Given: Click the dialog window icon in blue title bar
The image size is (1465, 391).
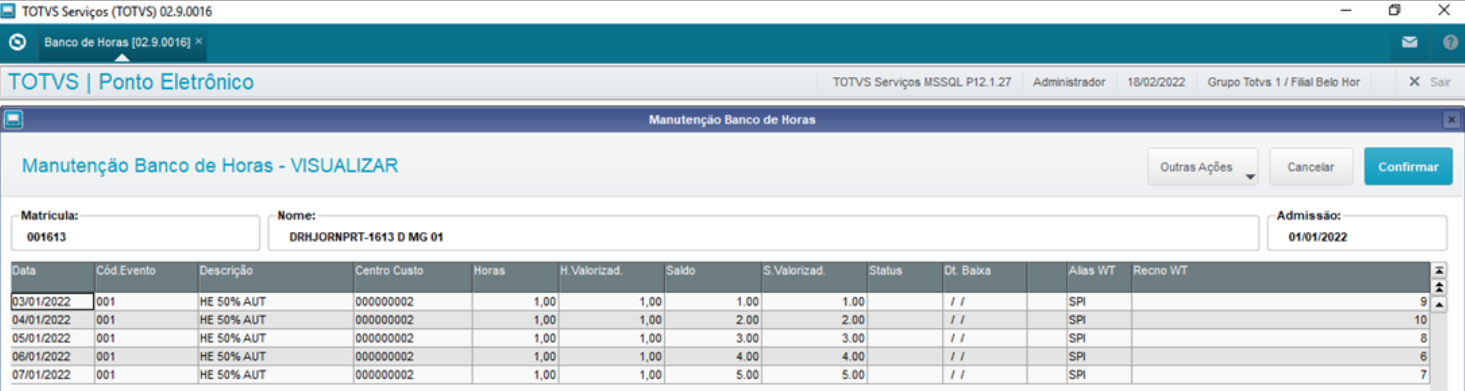Looking at the screenshot, I should 13,120.
